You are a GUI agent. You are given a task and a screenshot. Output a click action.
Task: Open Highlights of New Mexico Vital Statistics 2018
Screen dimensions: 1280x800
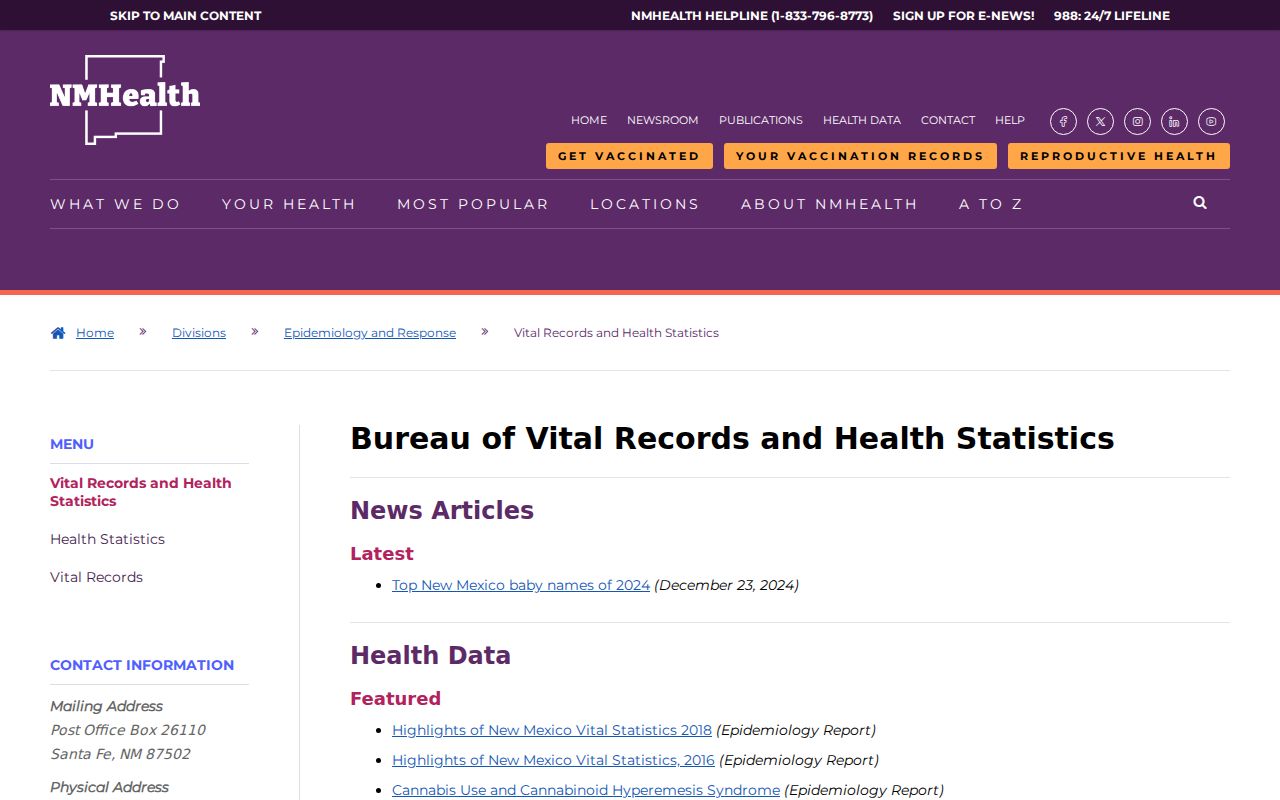pyautogui.click(x=552, y=730)
